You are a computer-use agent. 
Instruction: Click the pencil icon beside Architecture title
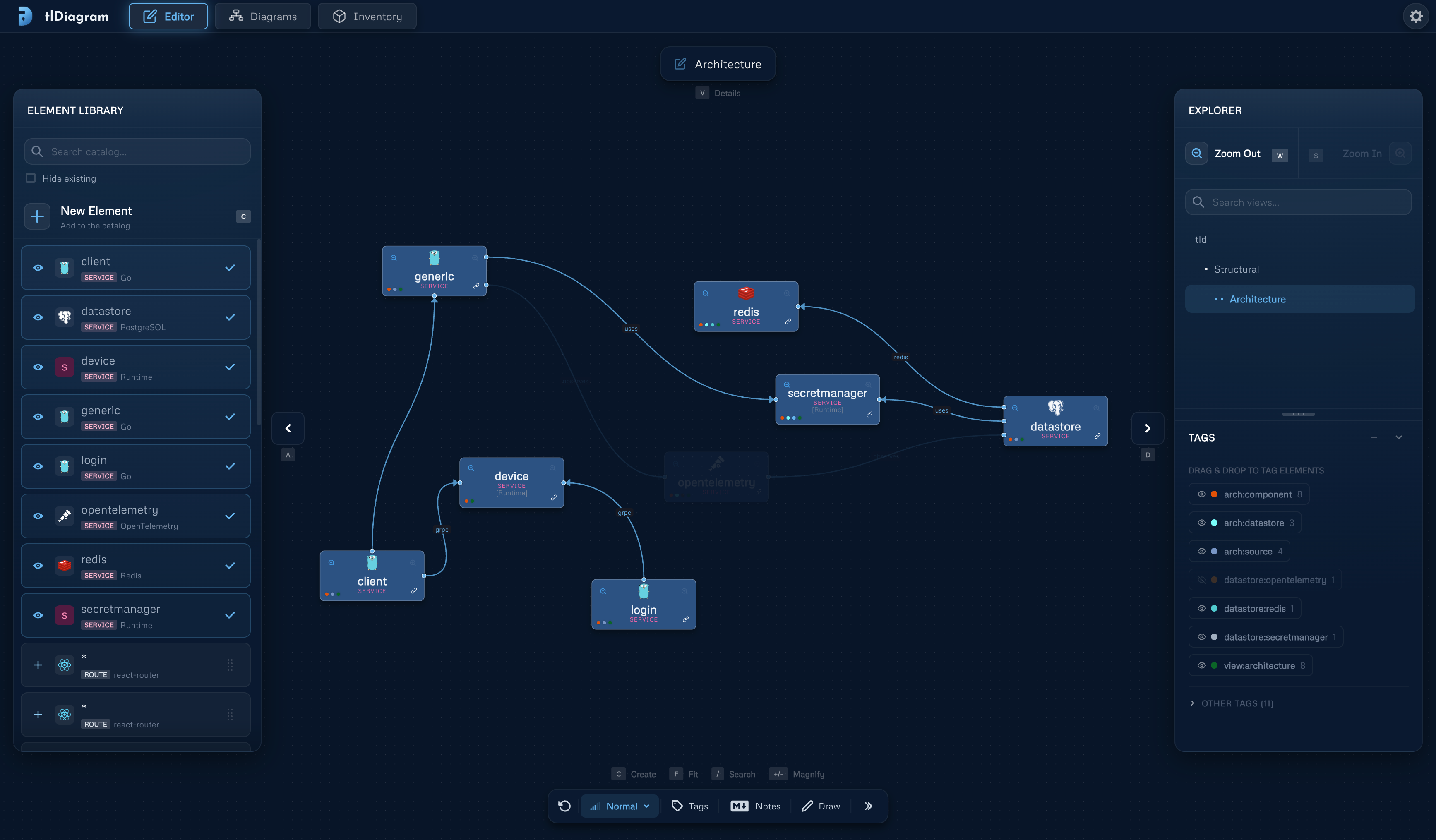(680, 64)
